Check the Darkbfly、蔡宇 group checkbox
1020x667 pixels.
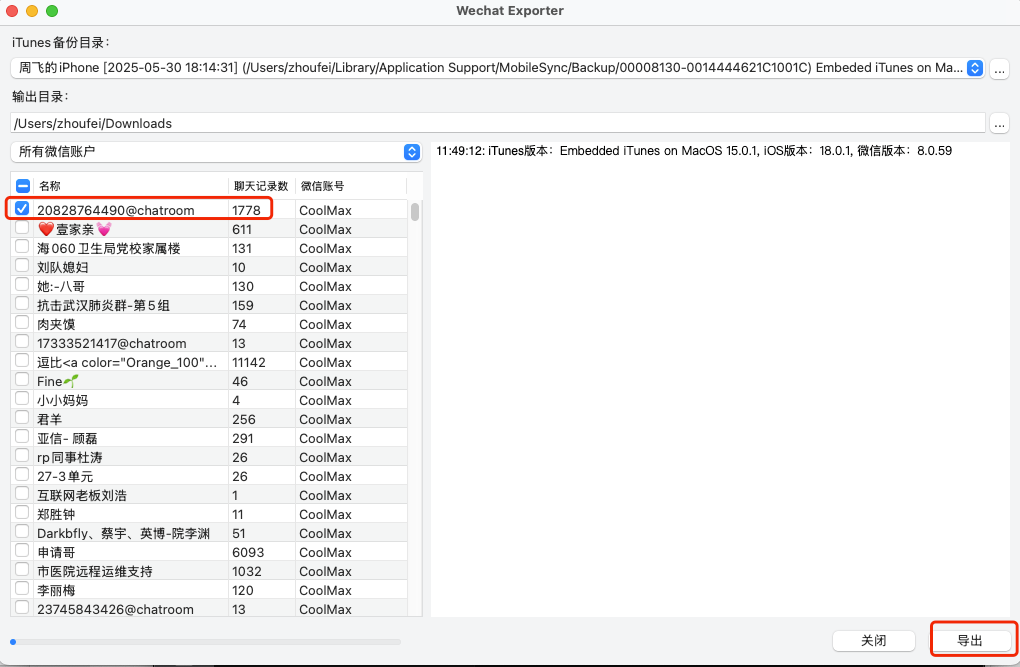click(22, 532)
